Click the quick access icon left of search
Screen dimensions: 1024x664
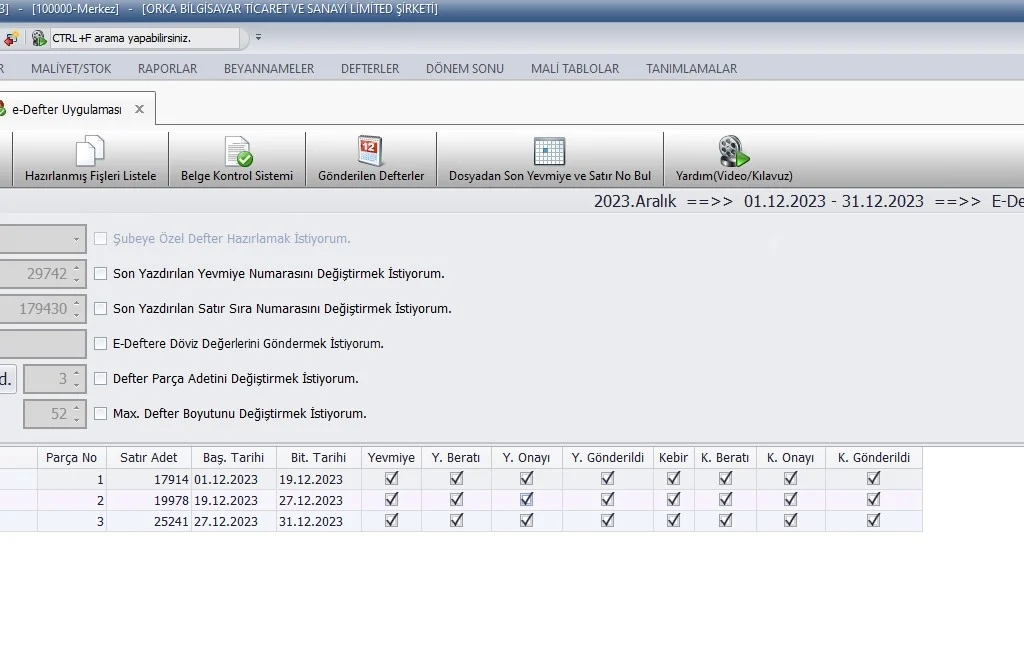point(11,38)
